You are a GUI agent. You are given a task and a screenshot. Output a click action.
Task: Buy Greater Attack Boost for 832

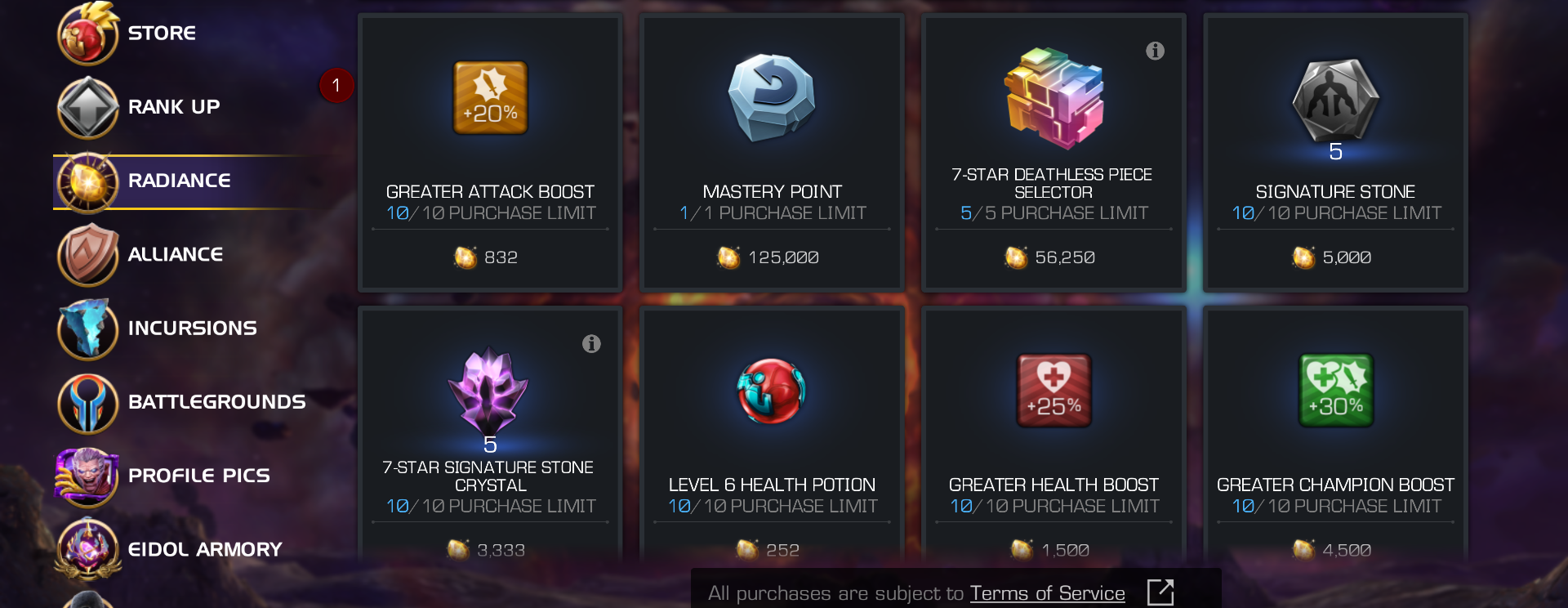[490, 257]
